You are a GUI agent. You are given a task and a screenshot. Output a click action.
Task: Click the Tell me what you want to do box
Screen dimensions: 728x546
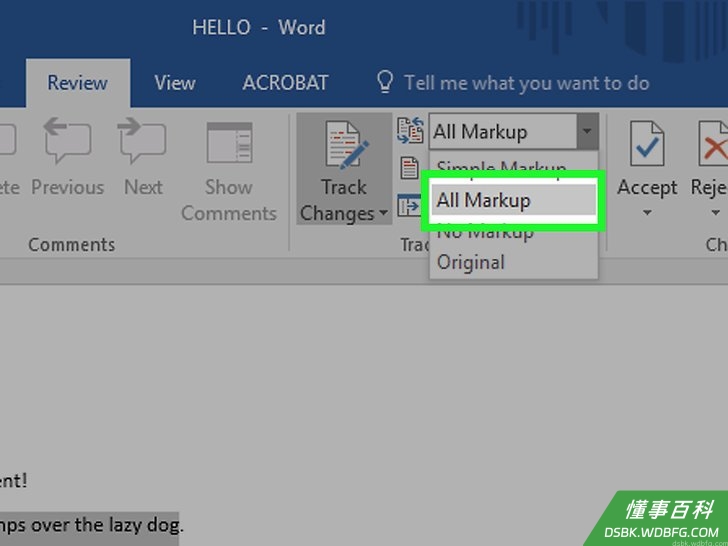tap(526, 84)
